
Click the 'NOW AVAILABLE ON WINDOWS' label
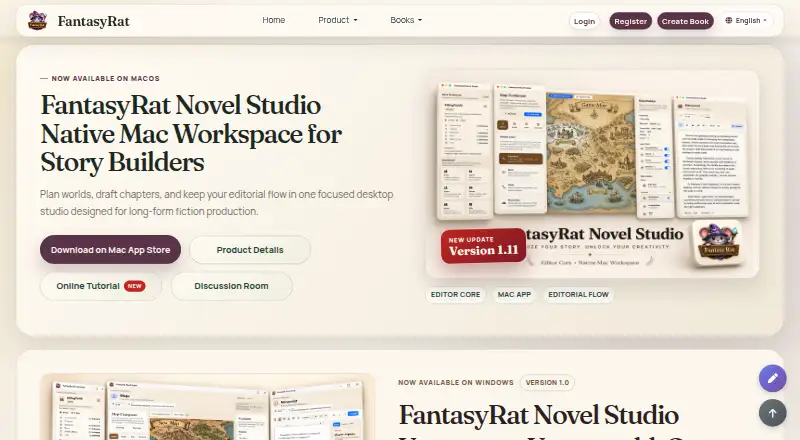coord(456,382)
